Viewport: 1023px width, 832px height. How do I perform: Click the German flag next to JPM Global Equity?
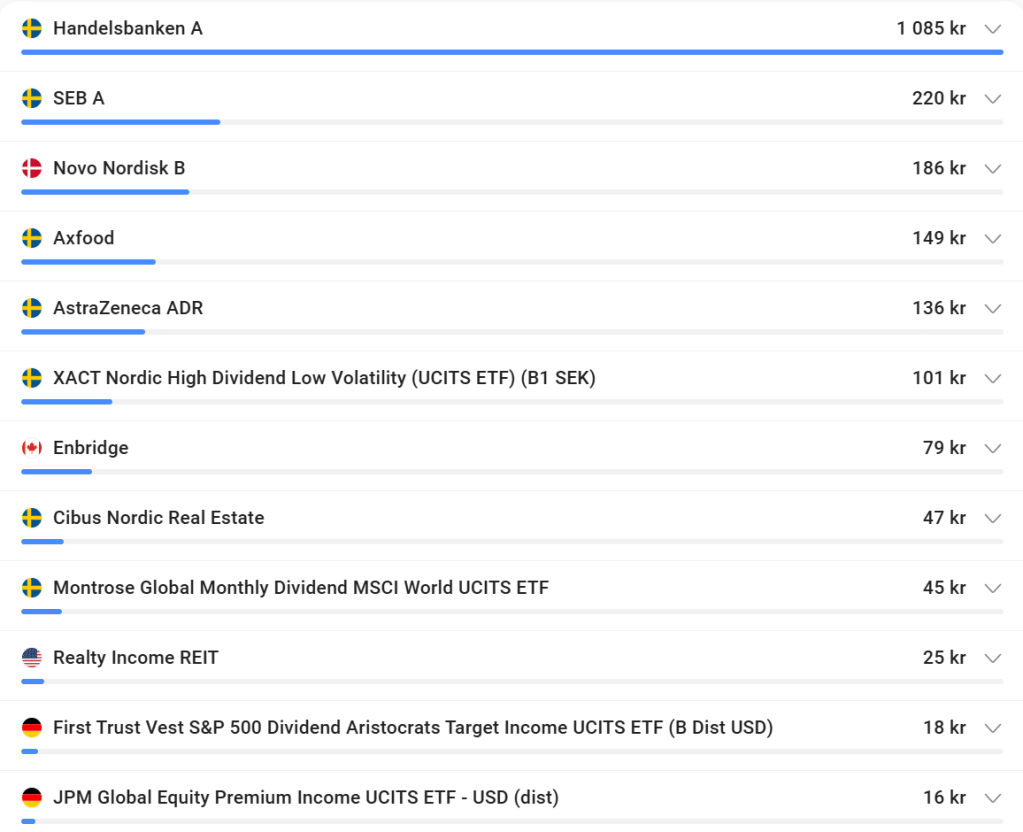[32, 798]
